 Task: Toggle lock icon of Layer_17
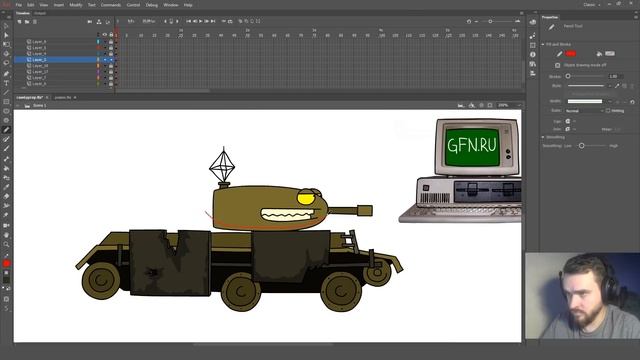tap(111, 72)
